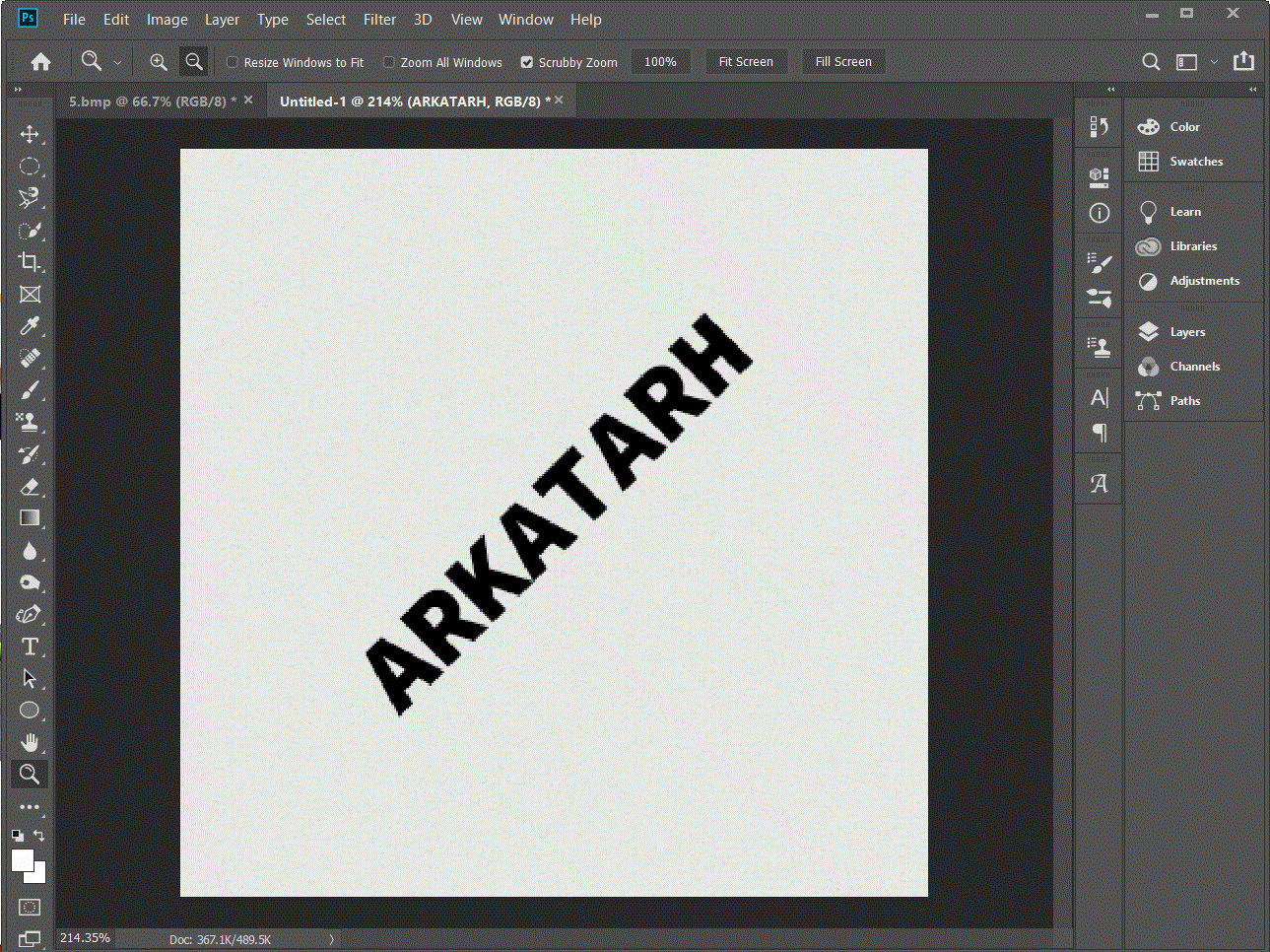The image size is (1270, 952).
Task: Disable the Scrubby Zoom checkbox
Action: [527, 62]
